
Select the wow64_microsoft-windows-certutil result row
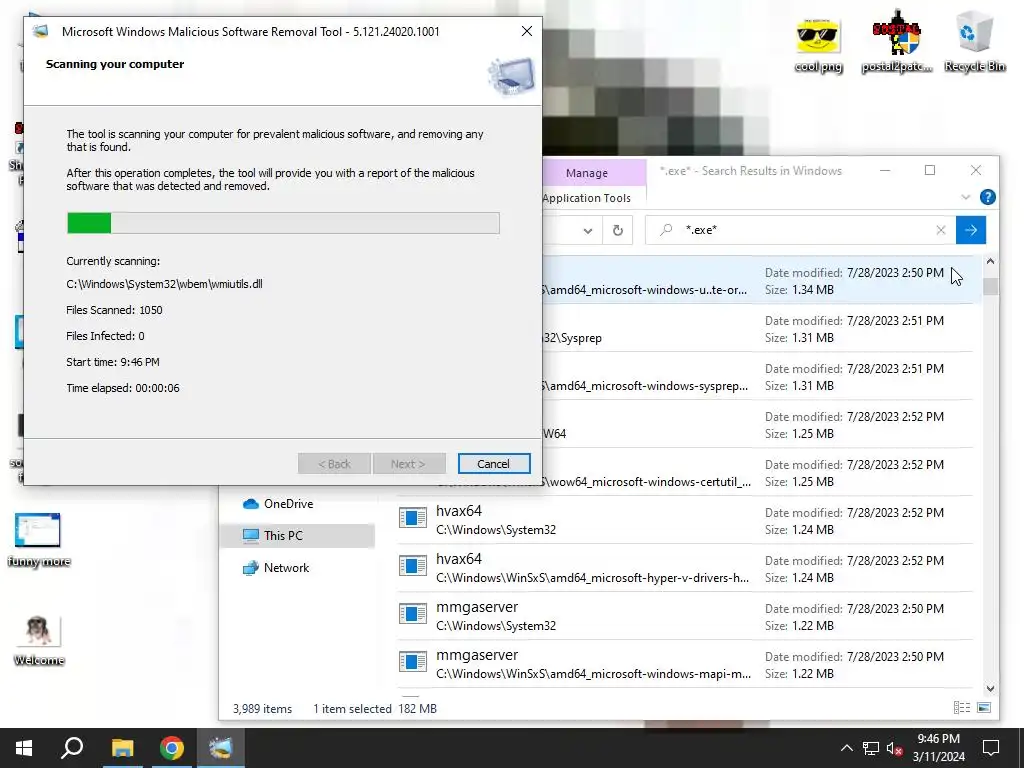coord(758,472)
